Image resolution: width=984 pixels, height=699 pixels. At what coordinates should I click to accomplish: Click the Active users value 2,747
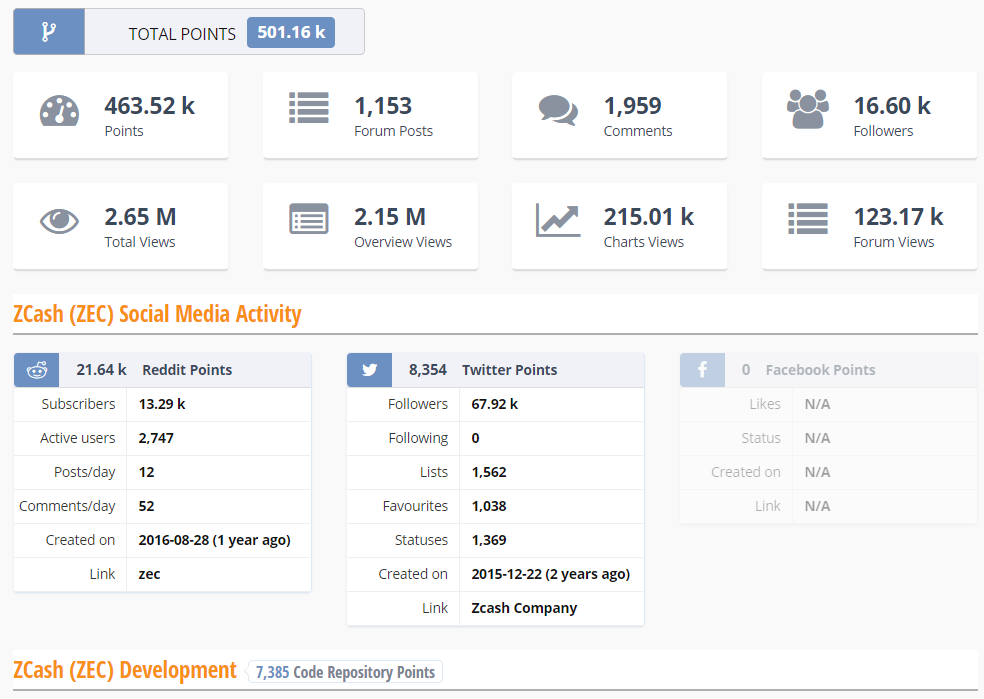pos(156,438)
